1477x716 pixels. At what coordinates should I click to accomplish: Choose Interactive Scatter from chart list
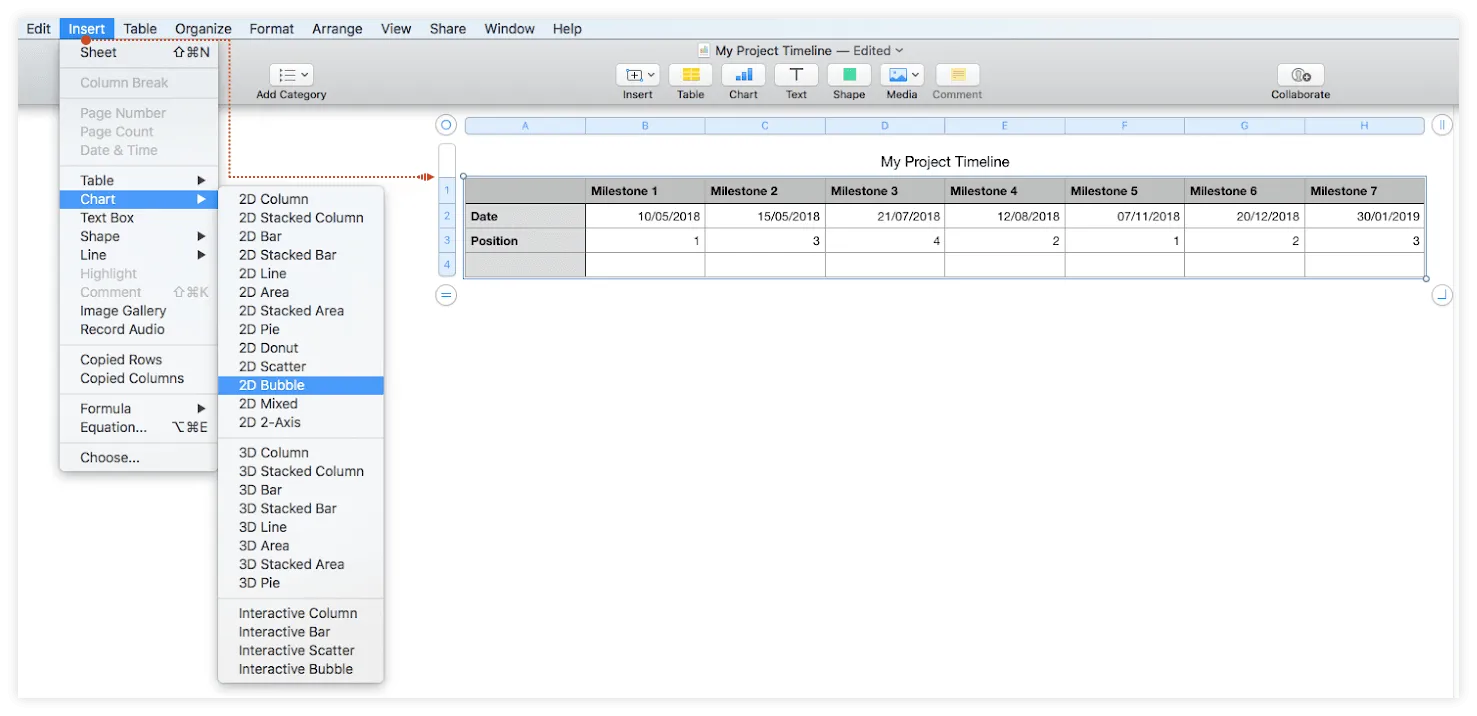click(x=296, y=650)
